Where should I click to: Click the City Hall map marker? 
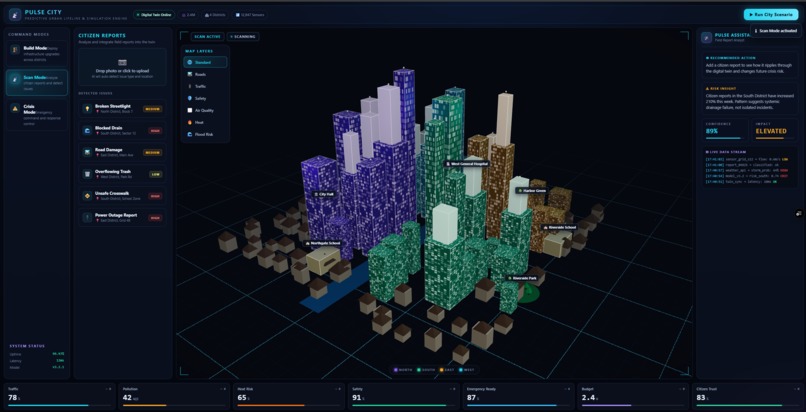click(x=325, y=195)
